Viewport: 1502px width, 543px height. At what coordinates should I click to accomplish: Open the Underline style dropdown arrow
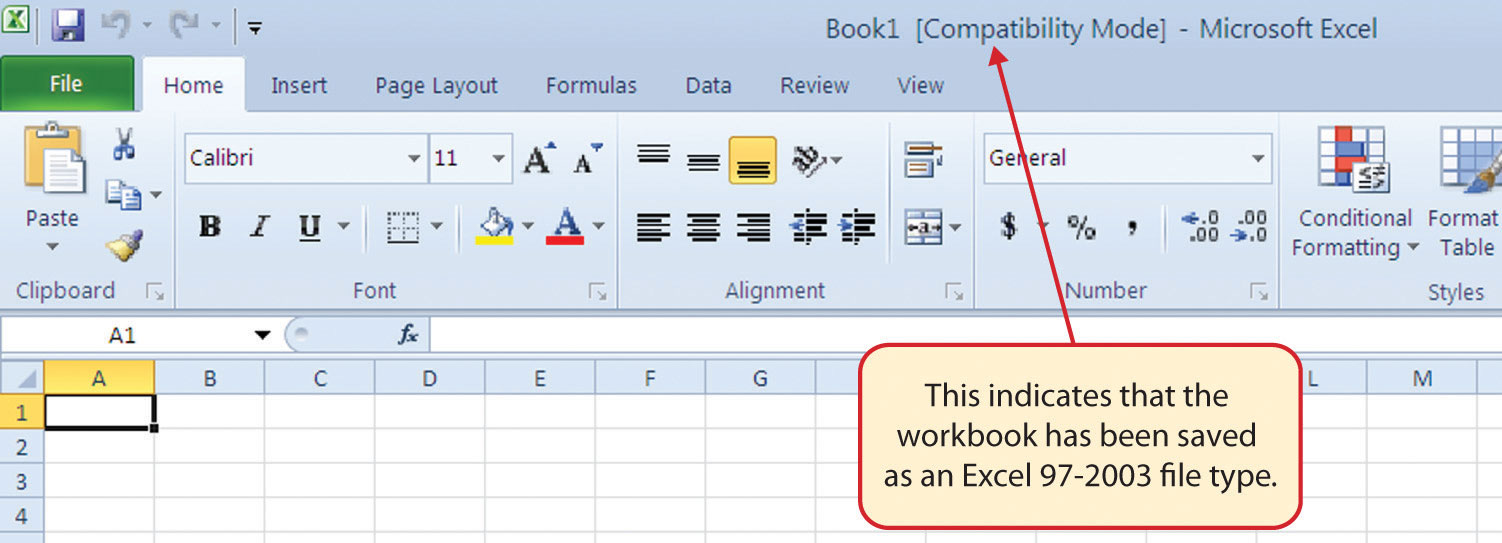pyautogui.click(x=343, y=227)
